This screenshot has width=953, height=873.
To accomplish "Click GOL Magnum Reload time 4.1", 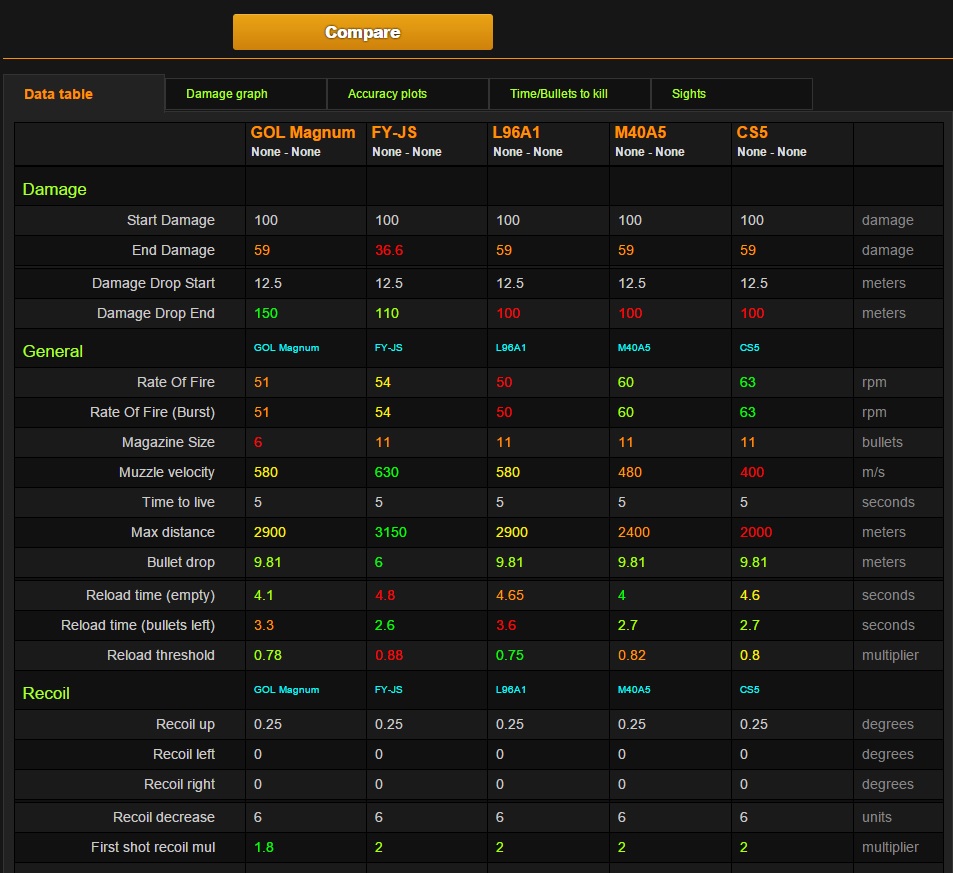I will (263, 595).
